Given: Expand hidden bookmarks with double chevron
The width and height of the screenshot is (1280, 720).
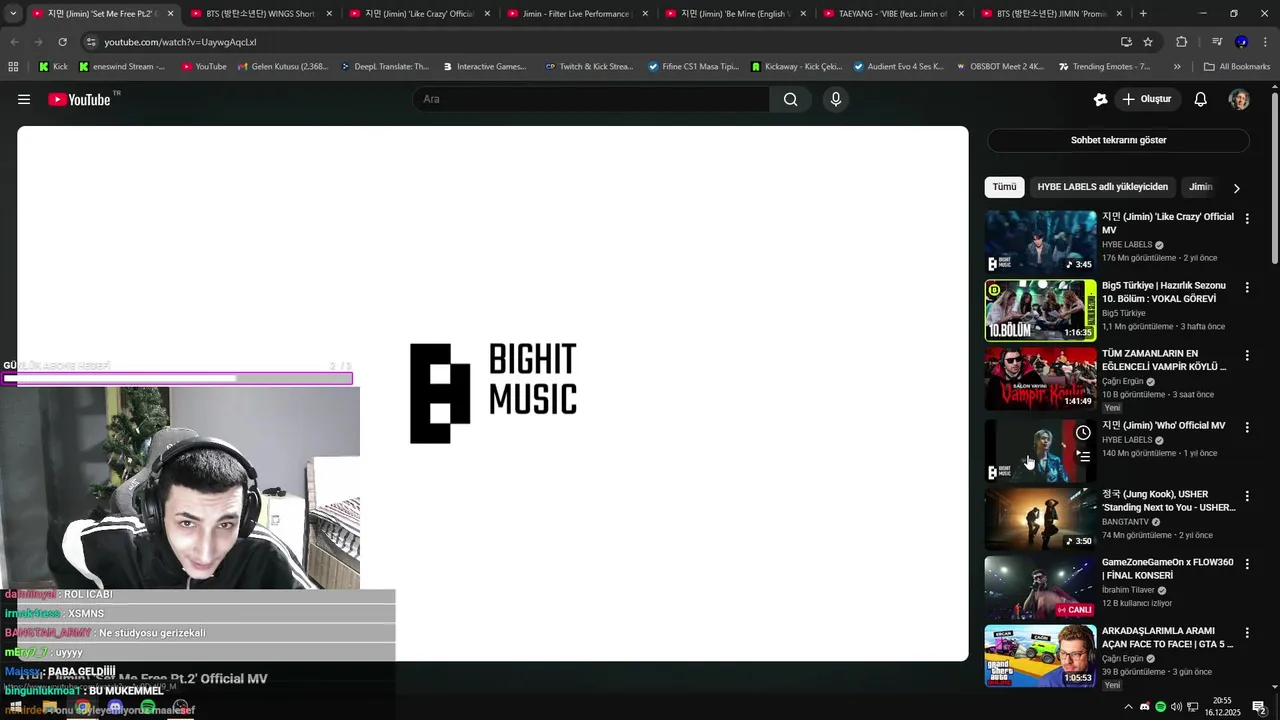Looking at the screenshot, I should pos(1177,67).
